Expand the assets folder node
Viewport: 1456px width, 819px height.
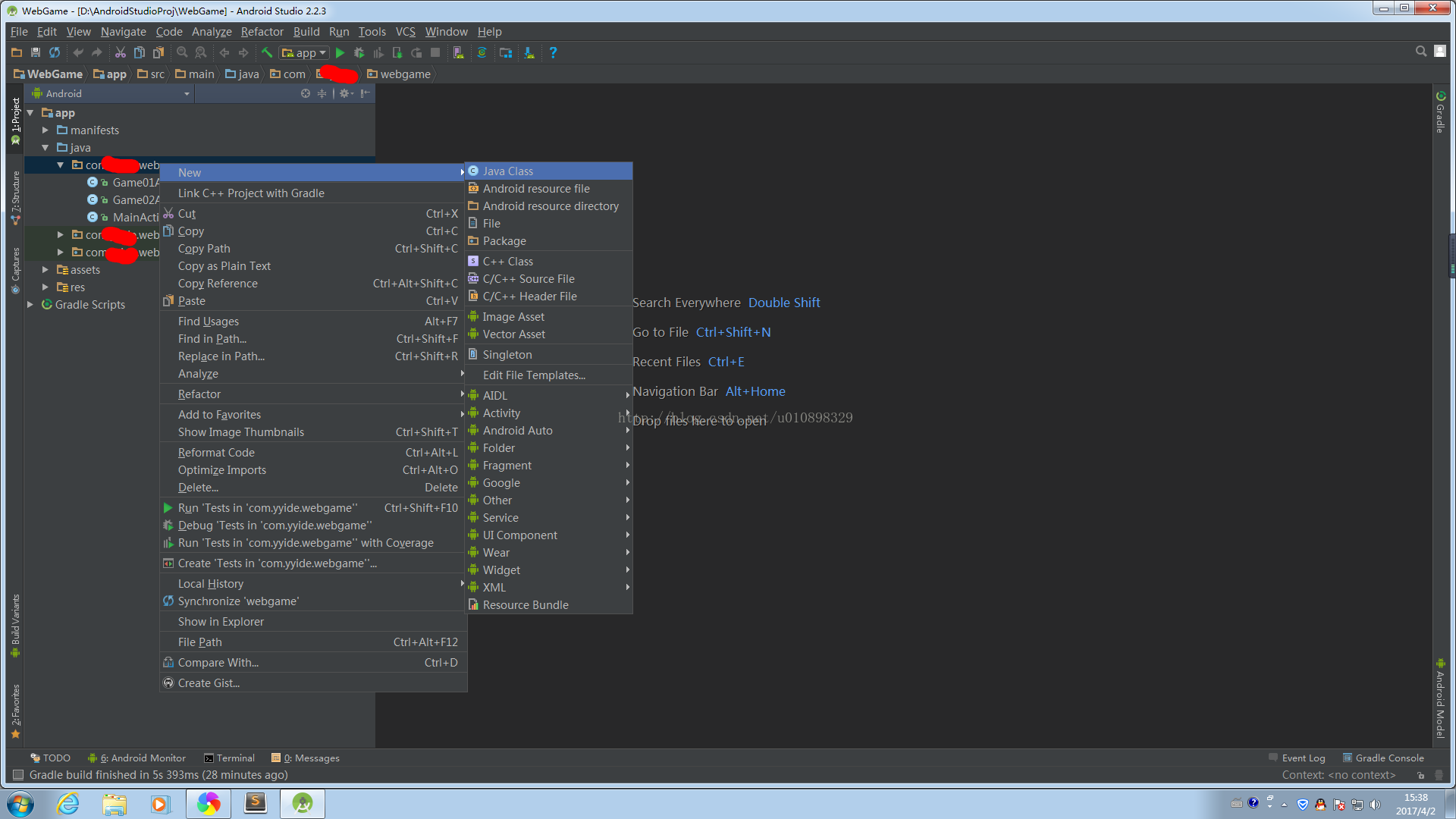coord(45,270)
